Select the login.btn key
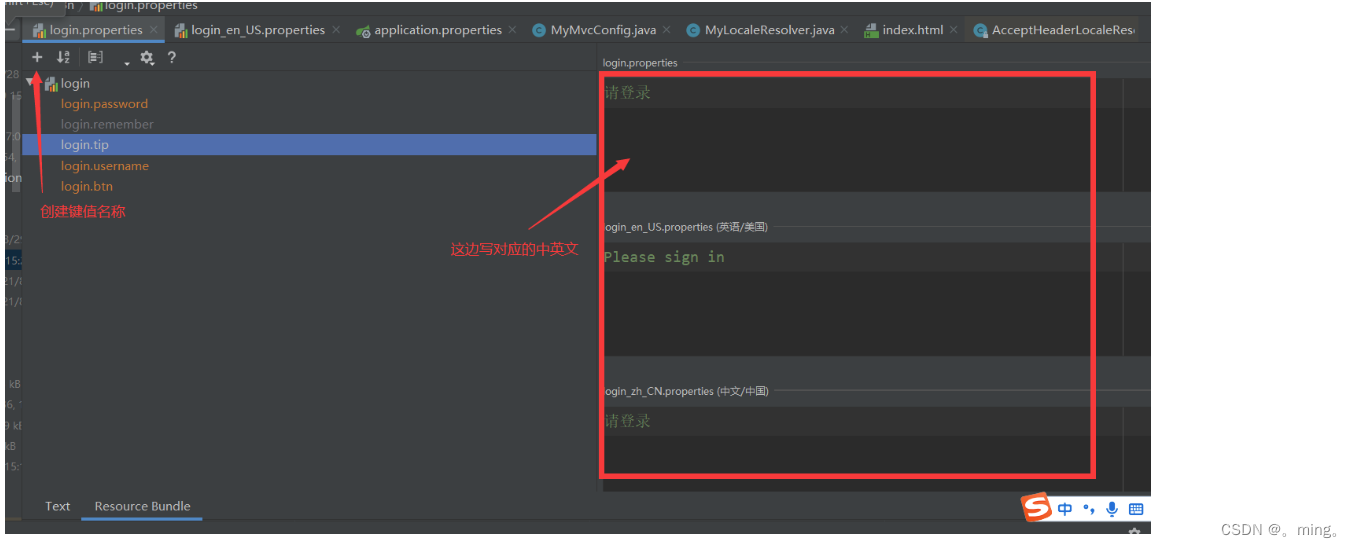 pyautogui.click(x=86, y=187)
